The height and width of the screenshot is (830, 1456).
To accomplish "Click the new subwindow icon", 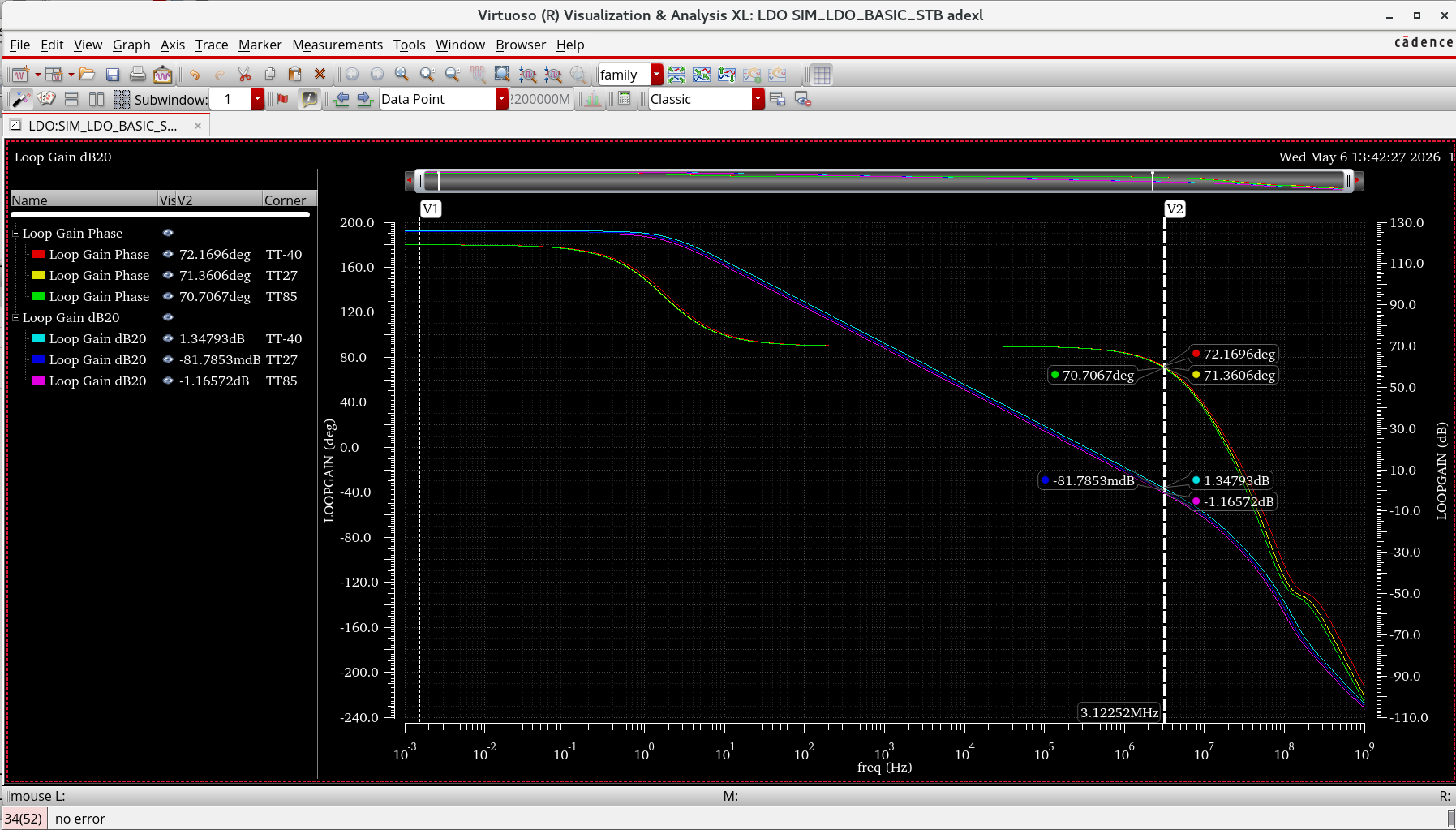I will (54, 75).
